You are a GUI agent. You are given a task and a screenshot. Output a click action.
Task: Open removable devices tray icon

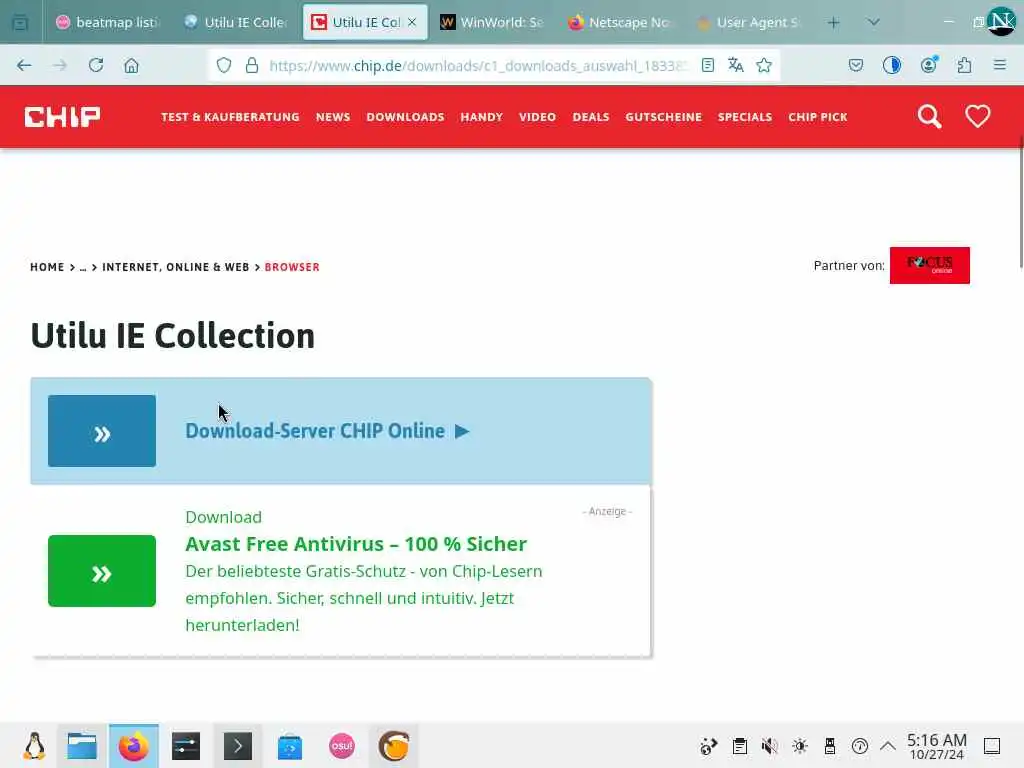pyautogui.click(x=829, y=746)
